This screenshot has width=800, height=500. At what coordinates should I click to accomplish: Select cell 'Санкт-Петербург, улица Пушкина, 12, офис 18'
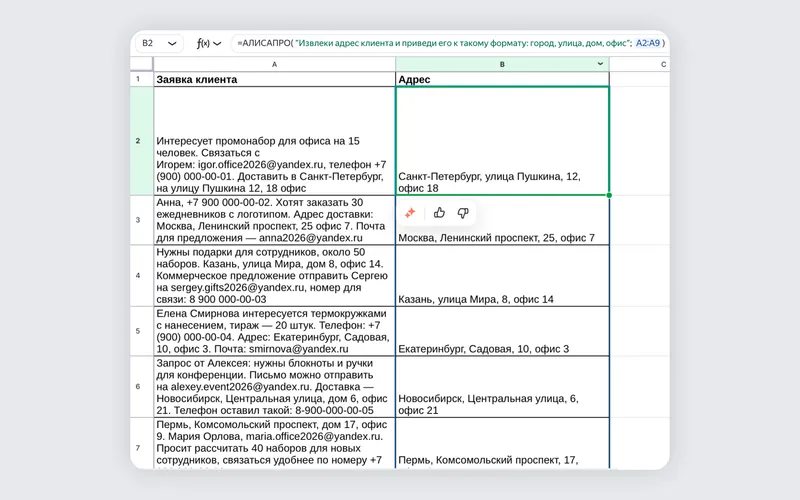[x=502, y=141]
